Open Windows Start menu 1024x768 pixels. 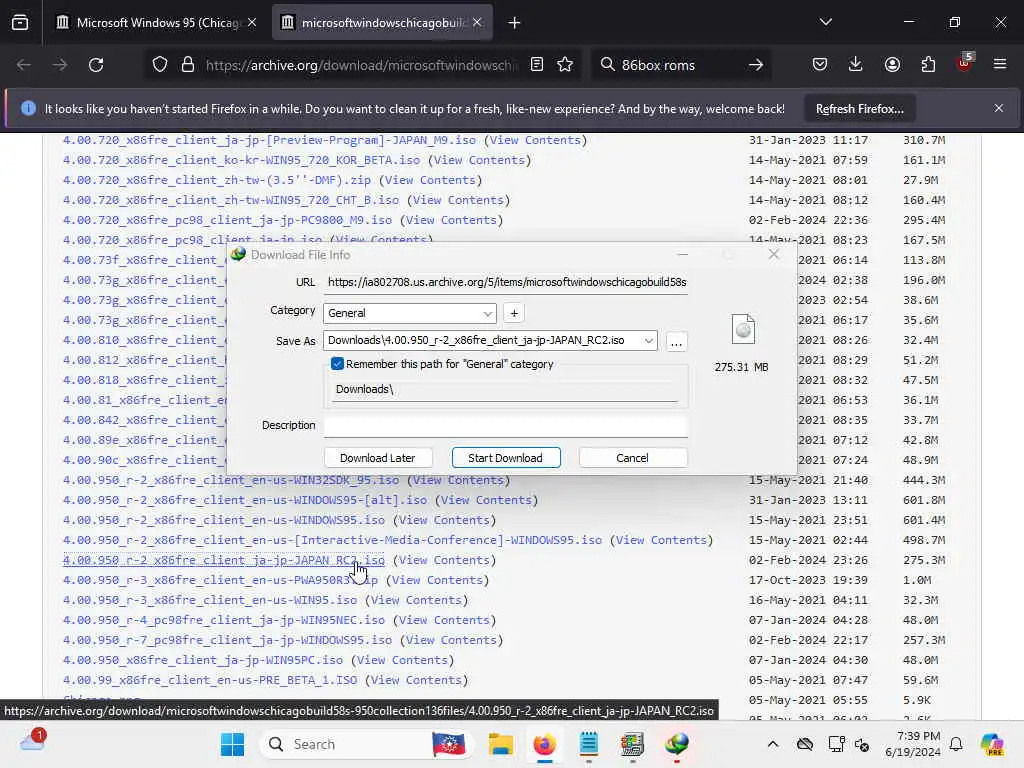(x=232, y=744)
